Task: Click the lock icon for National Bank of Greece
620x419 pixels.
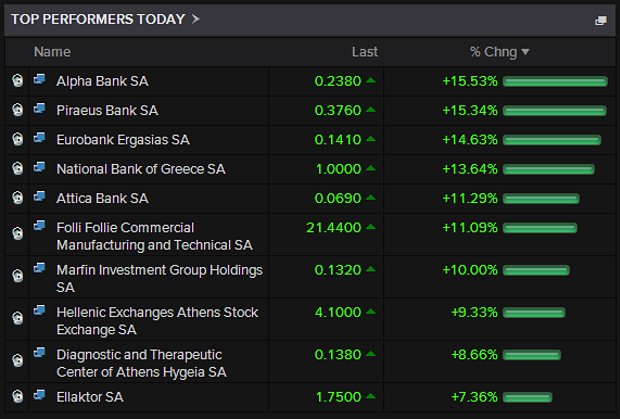Action: [17, 168]
